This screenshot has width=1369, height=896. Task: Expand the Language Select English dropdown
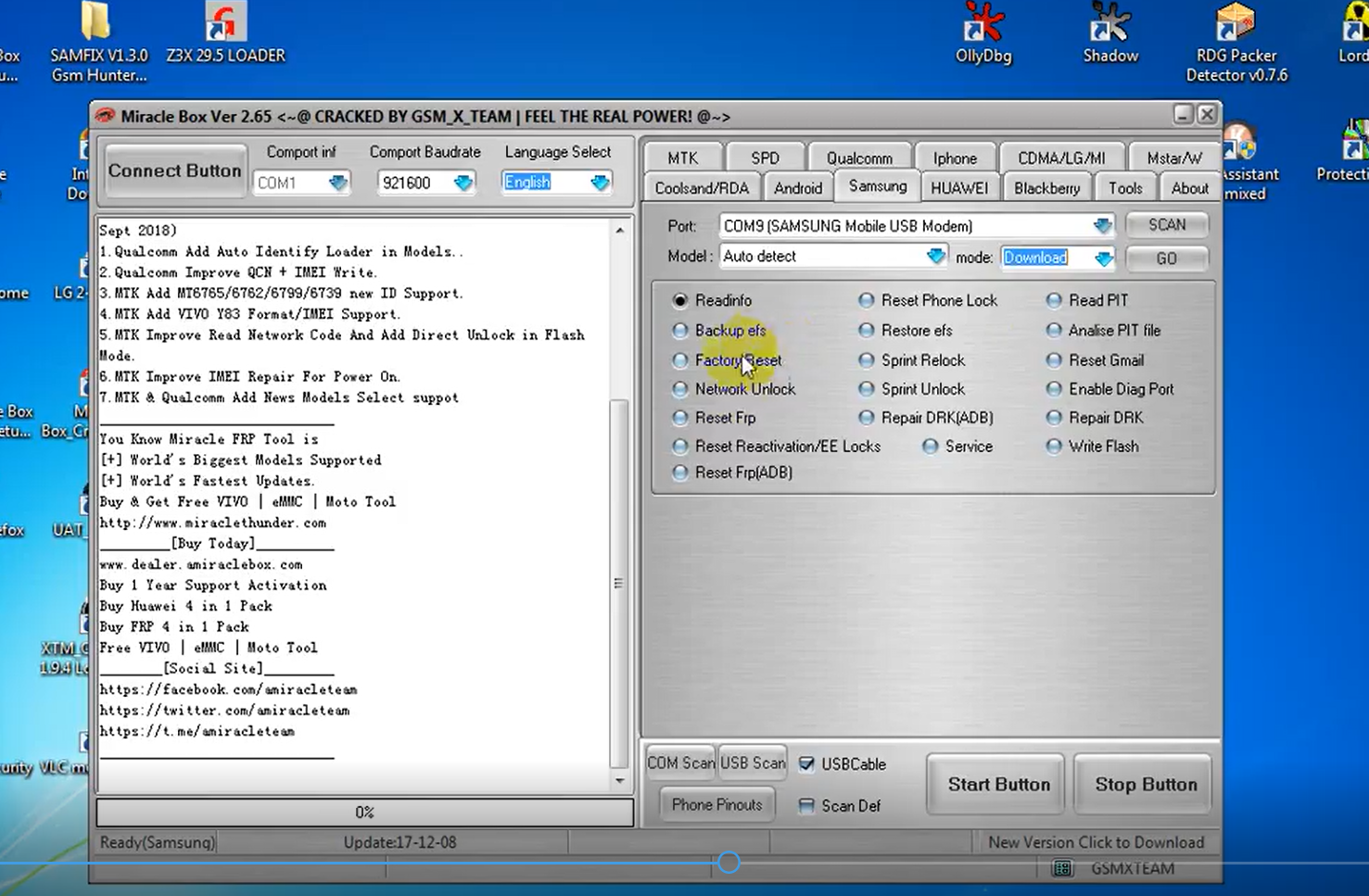[x=601, y=183]
